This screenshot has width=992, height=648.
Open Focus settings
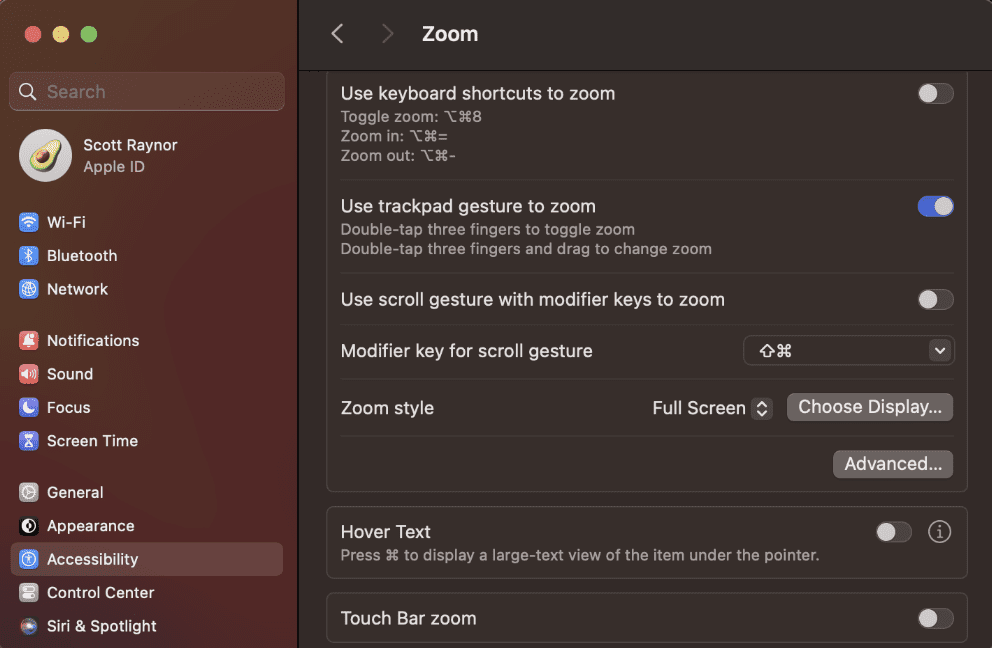(67, 407)
